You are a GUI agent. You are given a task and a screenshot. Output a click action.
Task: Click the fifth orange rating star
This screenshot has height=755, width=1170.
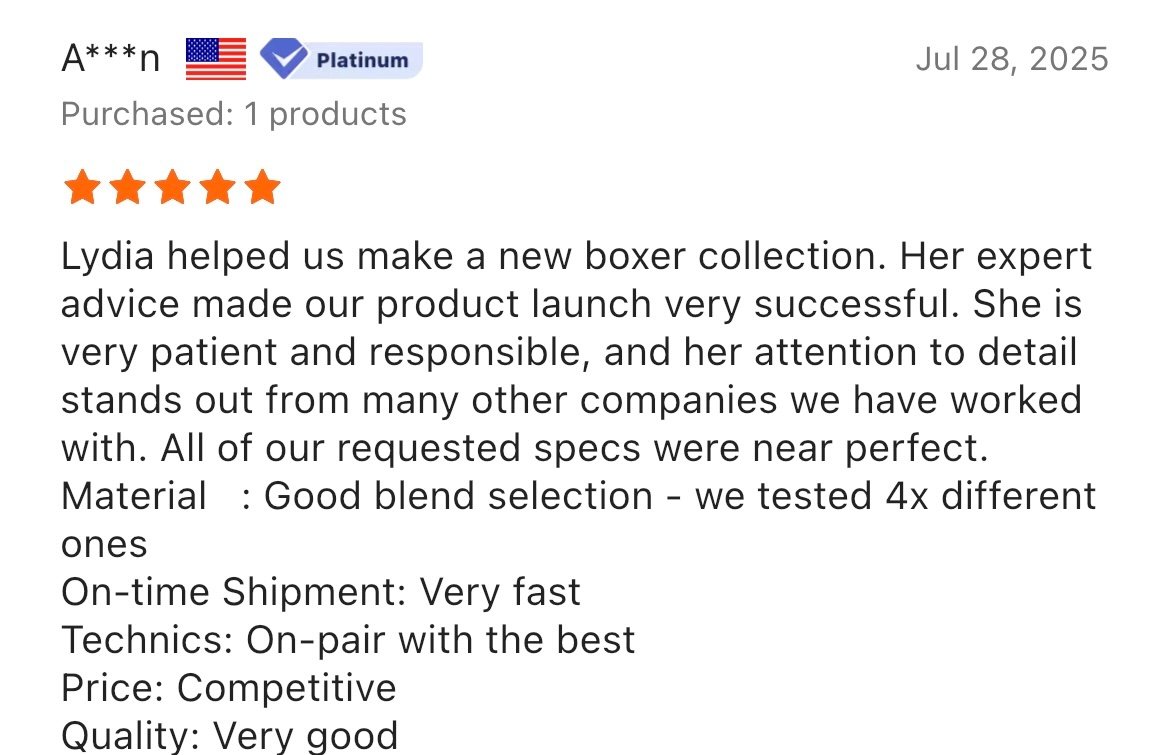[262, 187]
